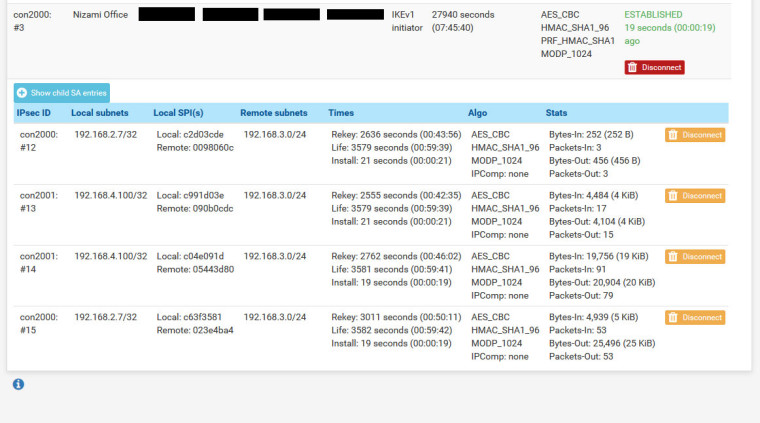The height and width of the screenshot is (423, 760).
Task: Disconnect child SA con2001 #14
Action: 695,257
